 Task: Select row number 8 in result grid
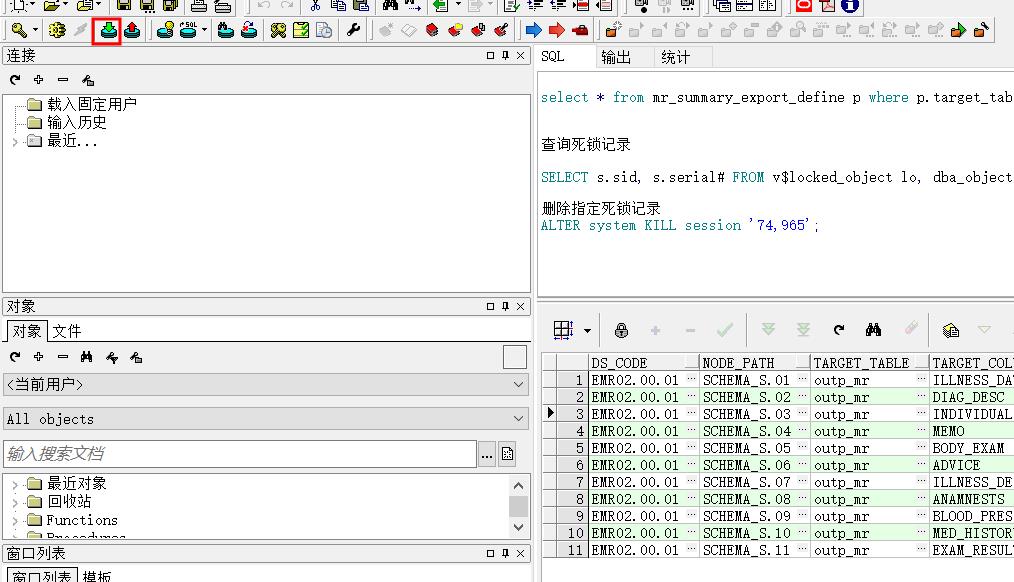click(x=572, y=499)
